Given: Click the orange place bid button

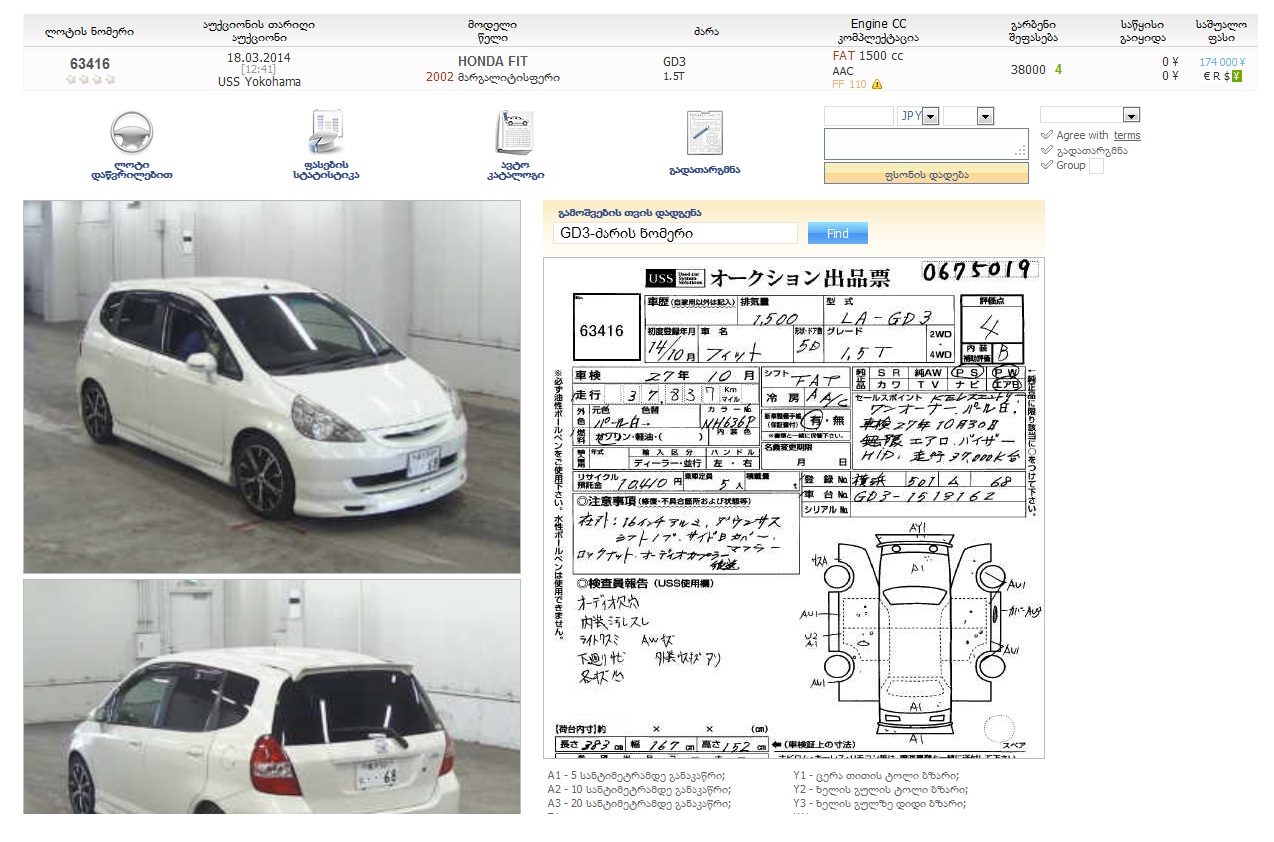Looking at the screenshot, I should [926, 174].
